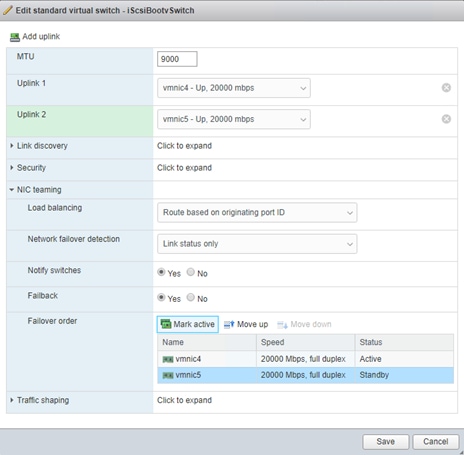Click the Move up arrow icon

coord(229,324)
